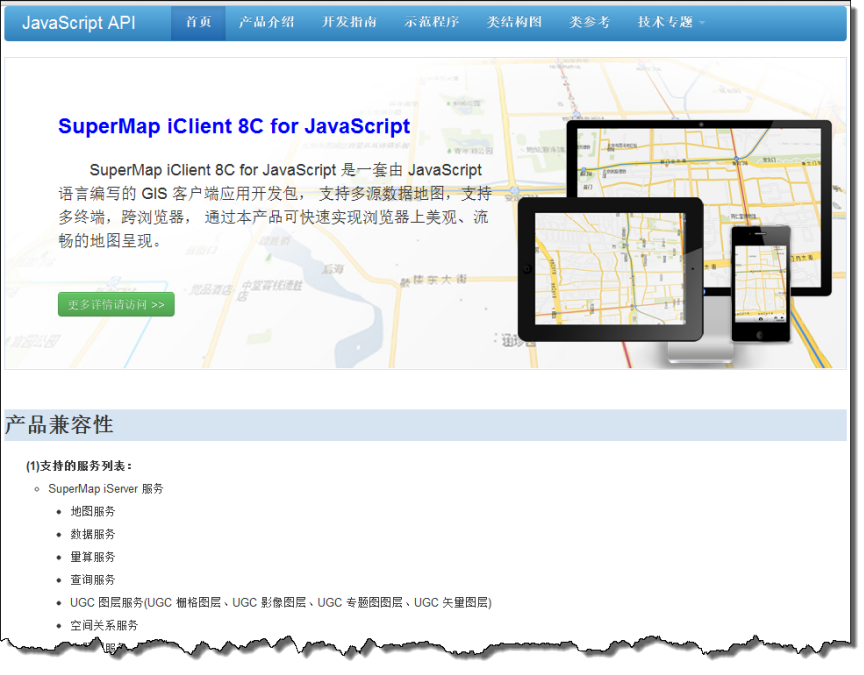Open the 类参考 navigation item

589,22
